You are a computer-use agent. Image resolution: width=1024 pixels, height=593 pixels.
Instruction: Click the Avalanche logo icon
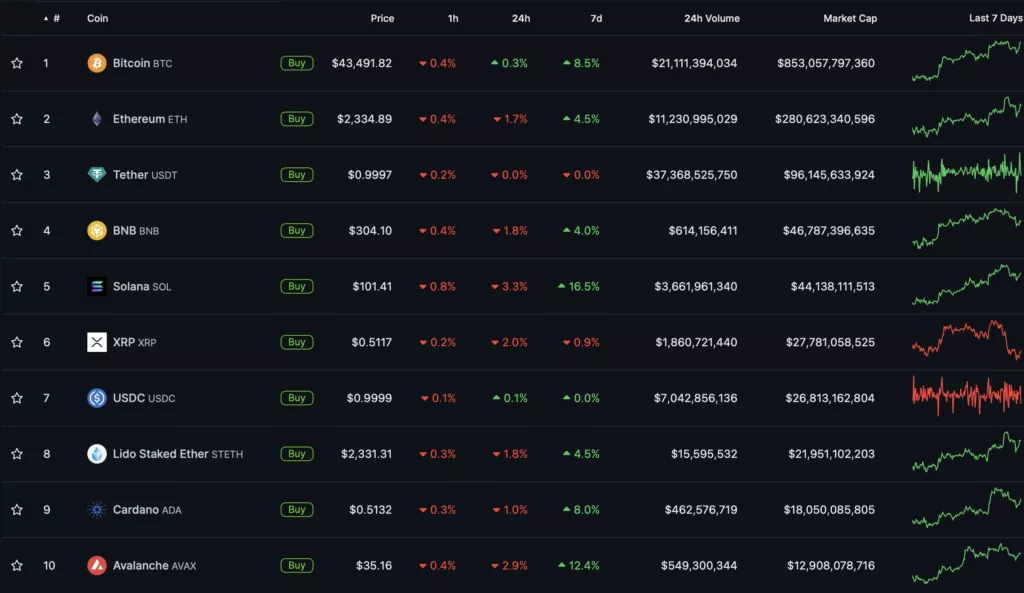pyautogui.click(x=97, y=566)
